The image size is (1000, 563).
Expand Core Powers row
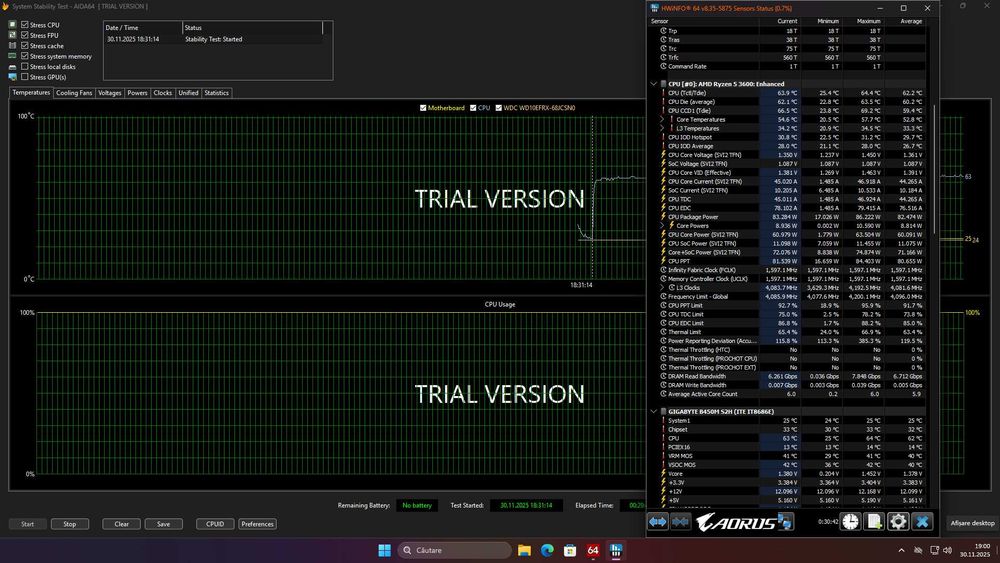[x=662, y=225]
